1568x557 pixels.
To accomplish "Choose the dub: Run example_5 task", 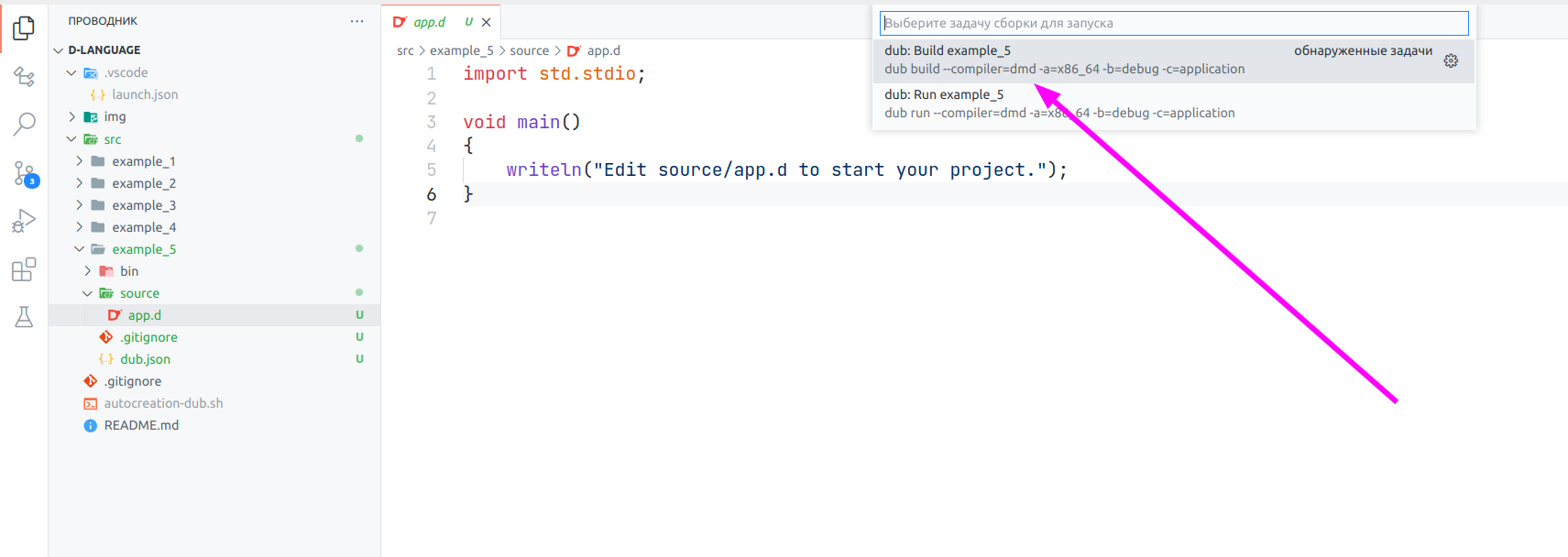I will click(x=1174, y=104).
